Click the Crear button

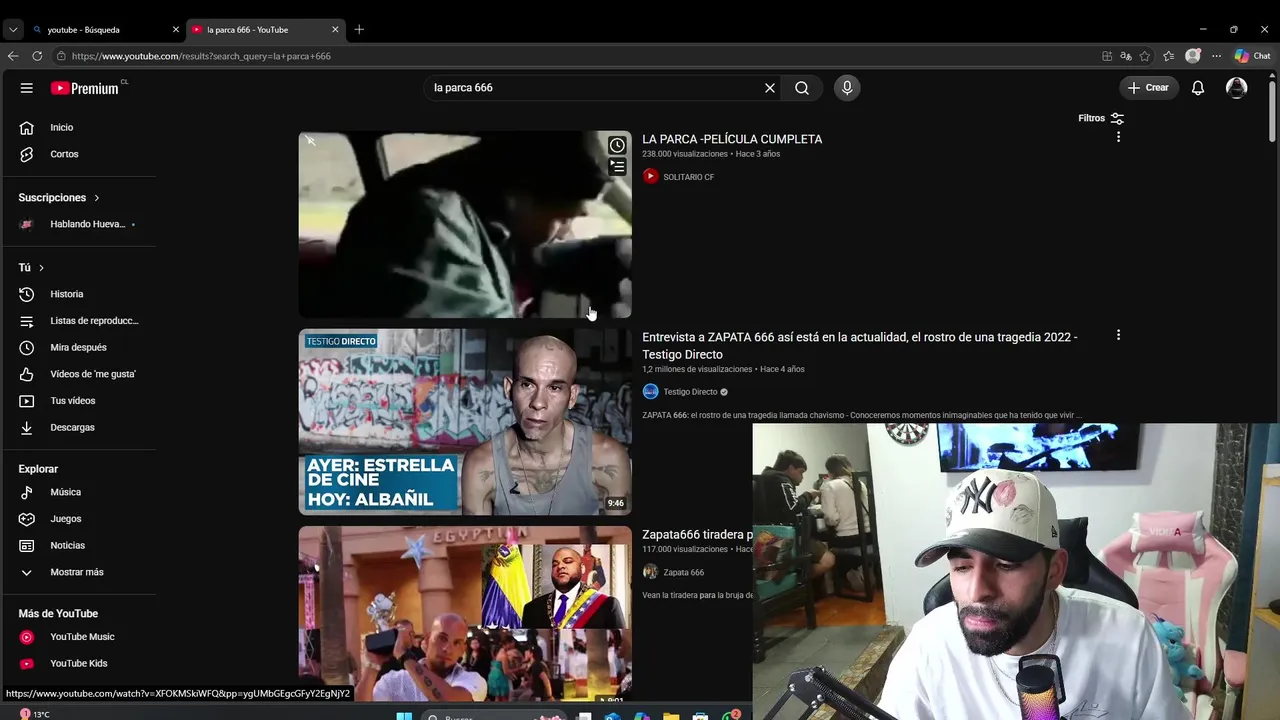point(1148,88)
